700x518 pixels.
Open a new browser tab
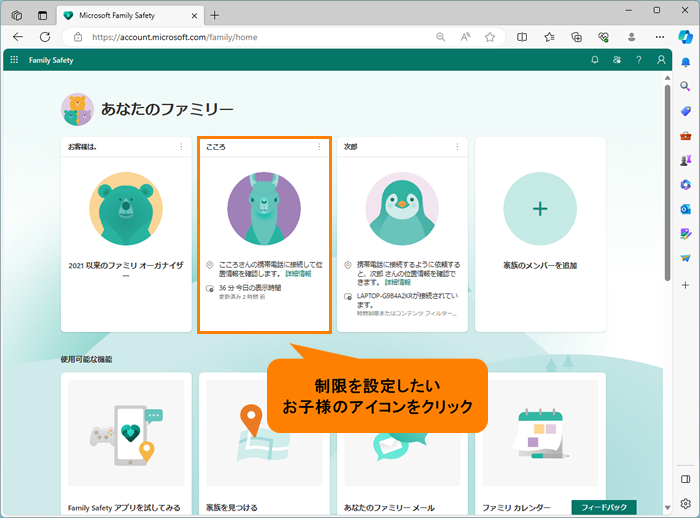[215, 16]
